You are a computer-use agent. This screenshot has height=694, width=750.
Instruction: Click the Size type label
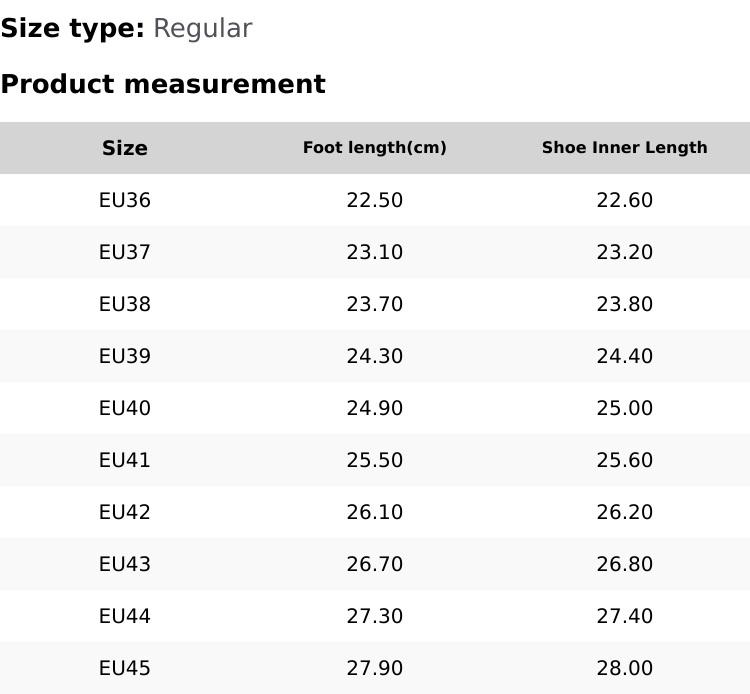[x=72, y=29]
